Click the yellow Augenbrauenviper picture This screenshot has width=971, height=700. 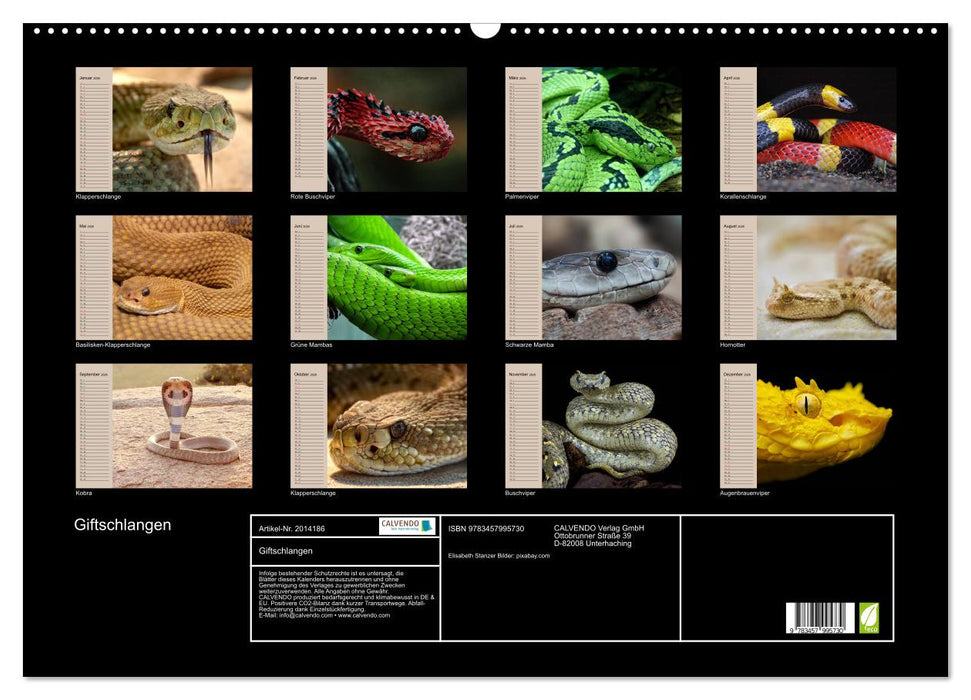coord(826,425)
